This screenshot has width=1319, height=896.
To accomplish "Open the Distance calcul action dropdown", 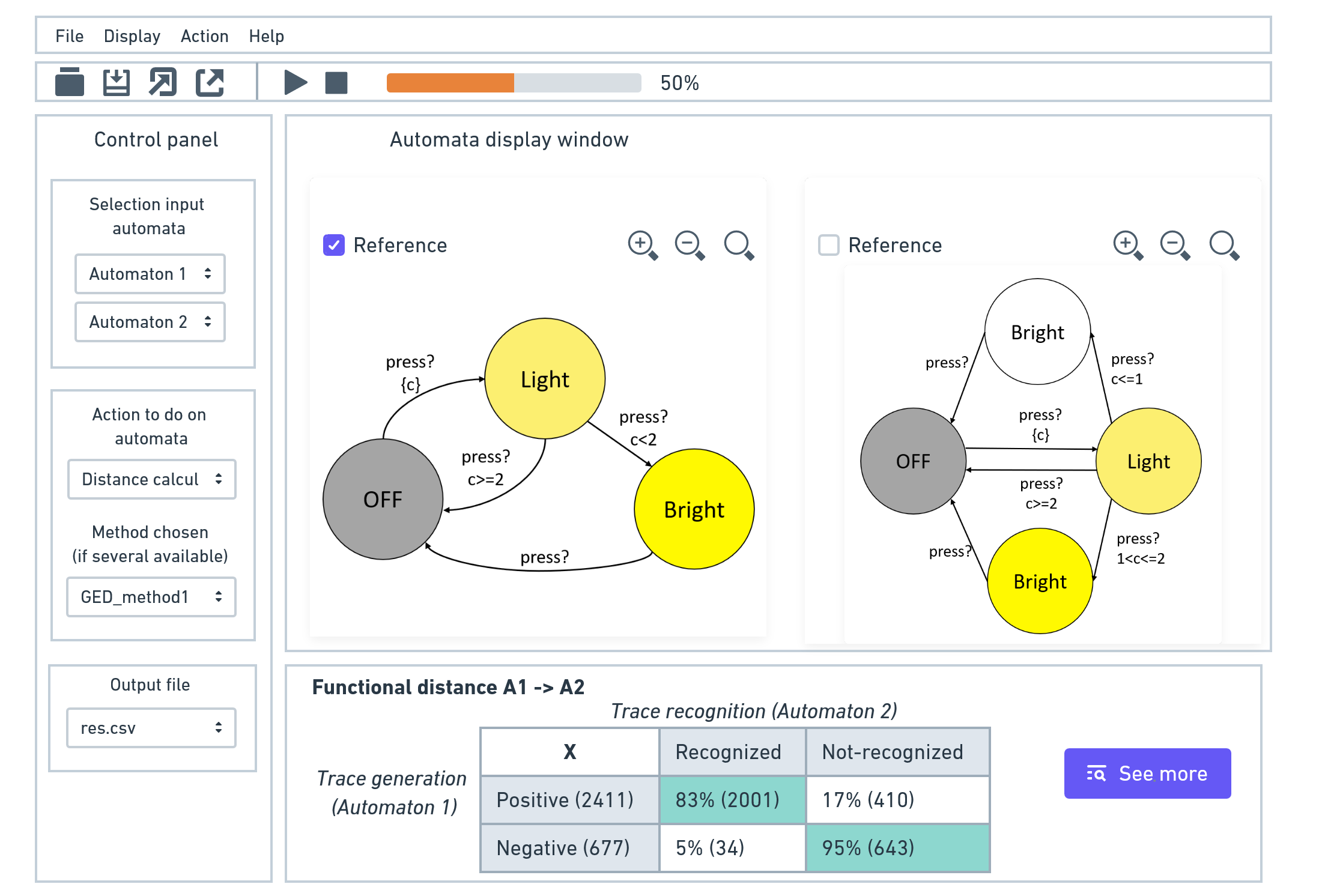I will [151, 479].
